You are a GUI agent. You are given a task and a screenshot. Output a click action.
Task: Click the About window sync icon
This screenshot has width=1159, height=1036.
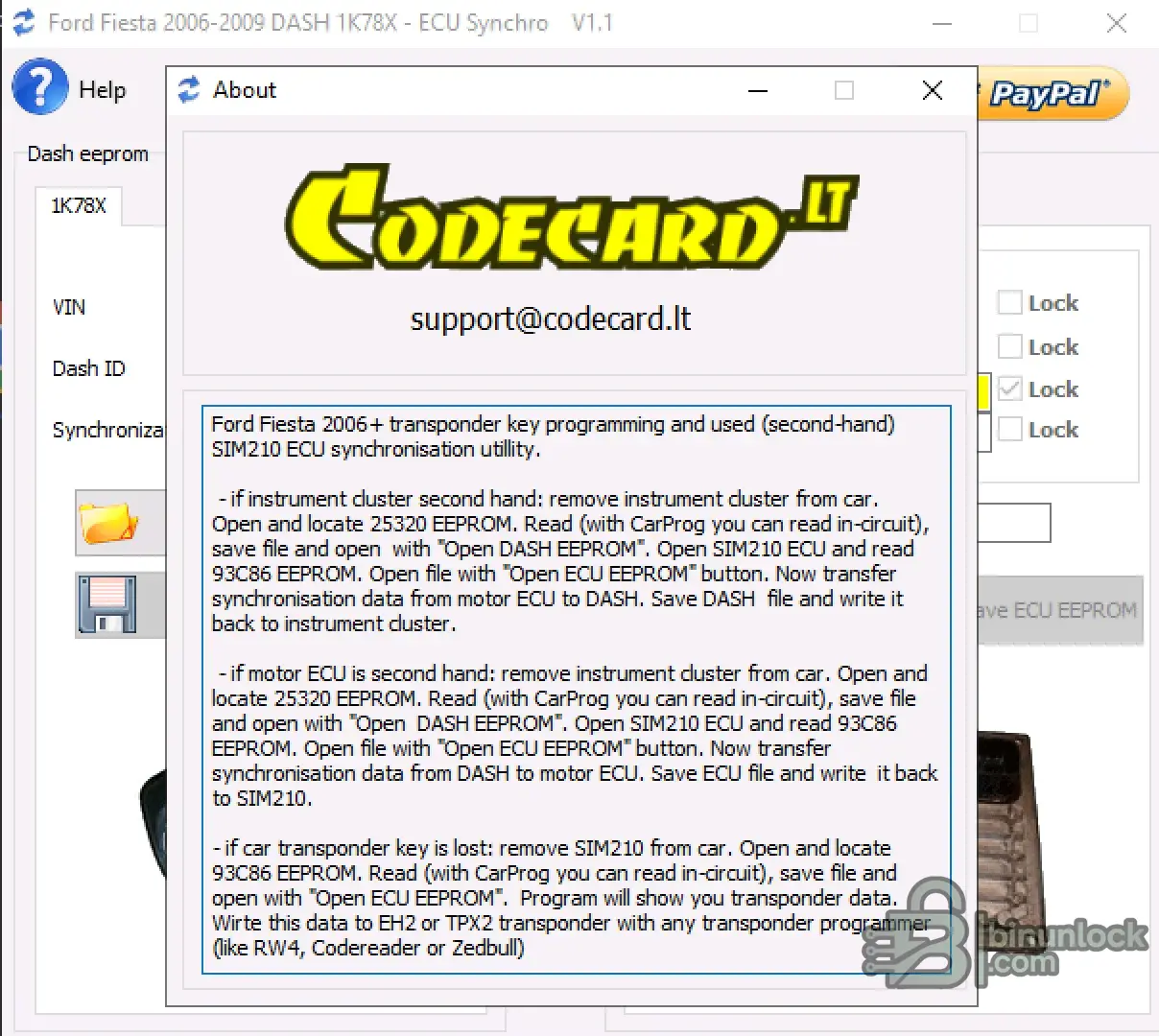point(189,89)
